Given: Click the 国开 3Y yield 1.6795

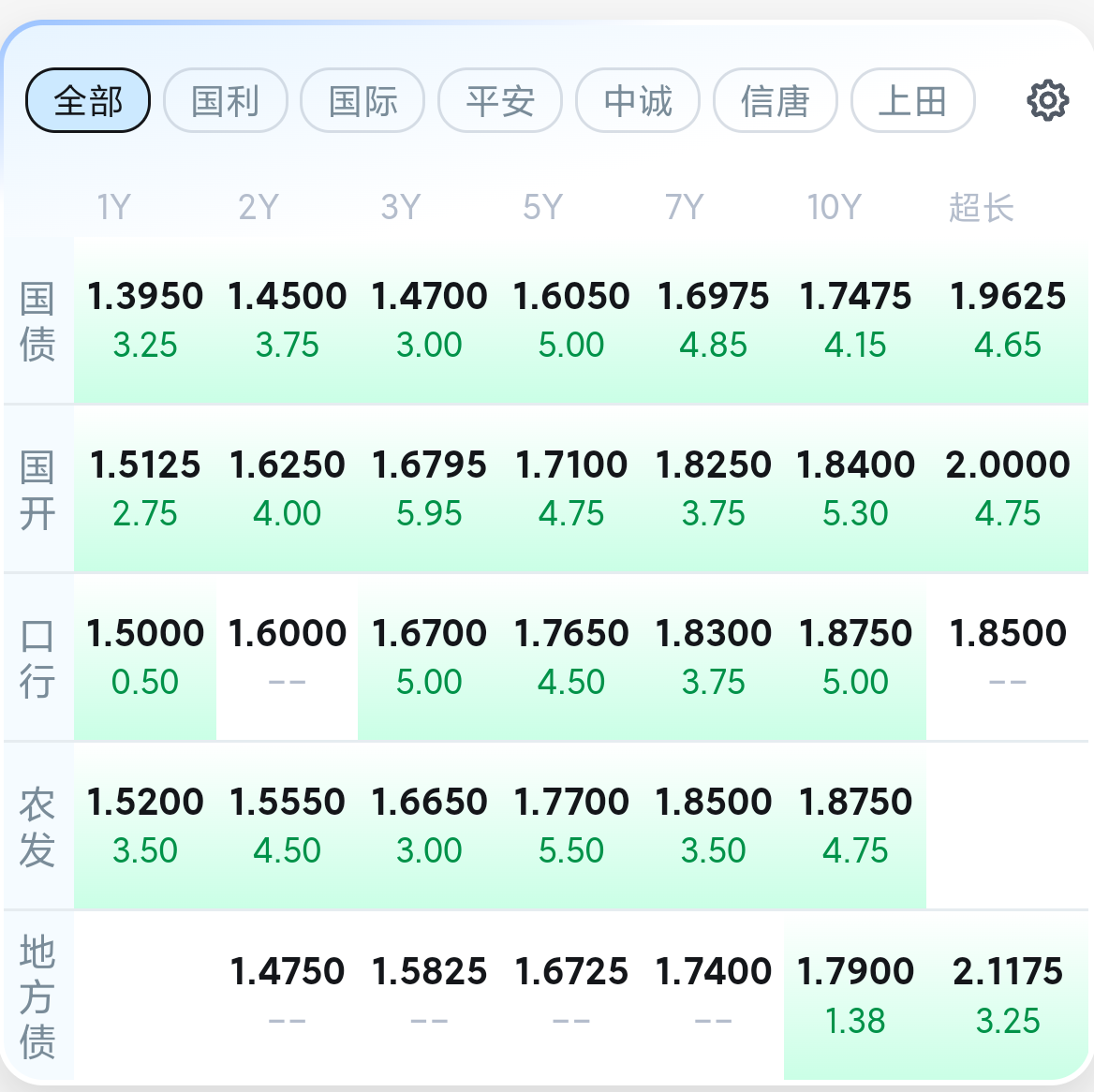Looking at the screenshot, I should tap(429, 465).
